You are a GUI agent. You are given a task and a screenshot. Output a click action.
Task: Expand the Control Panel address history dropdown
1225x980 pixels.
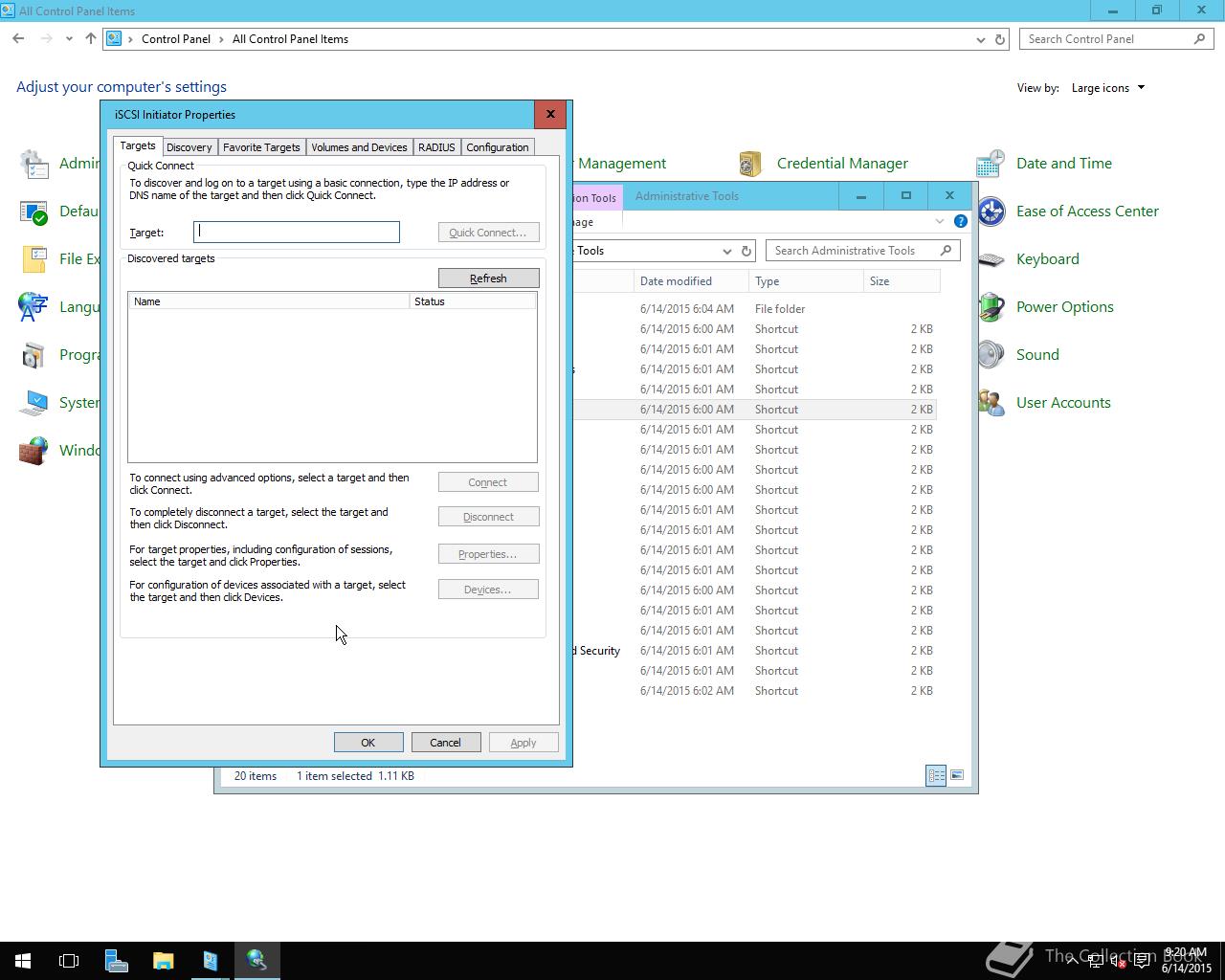tap(980, 39)
